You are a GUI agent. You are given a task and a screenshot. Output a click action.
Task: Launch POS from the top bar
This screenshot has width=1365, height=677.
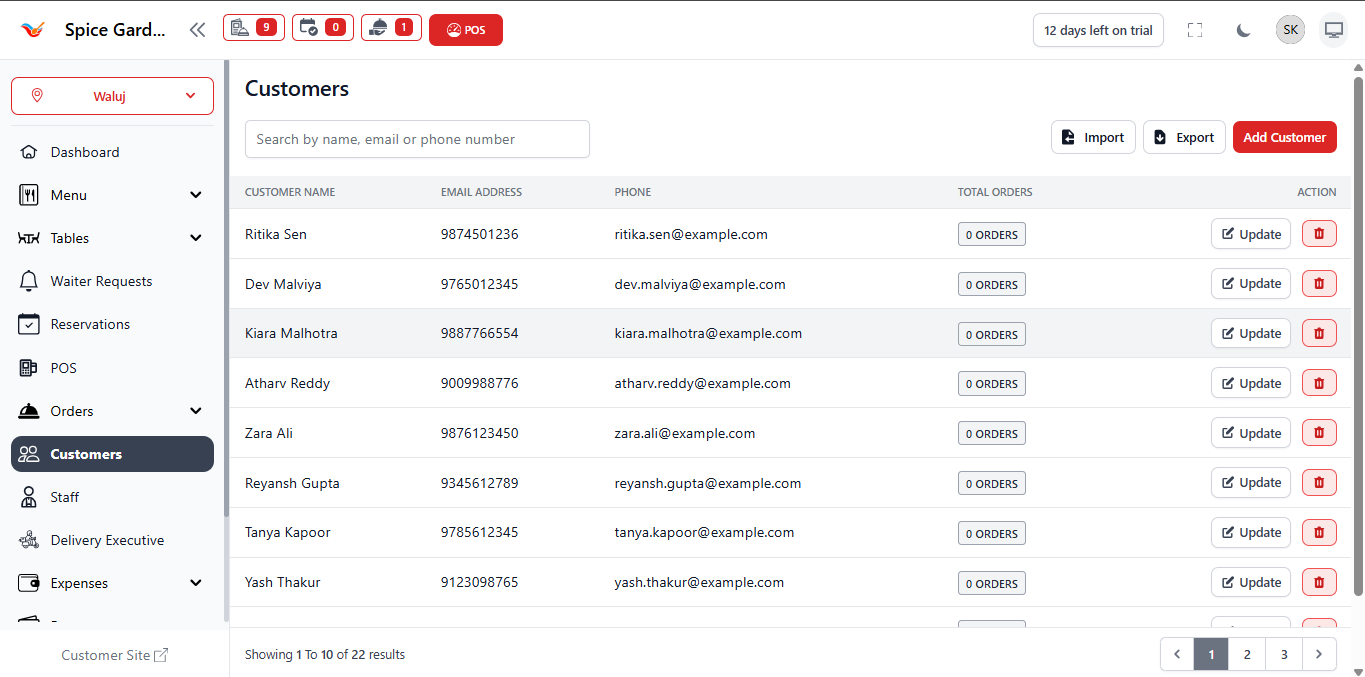(x=465, y=29)
